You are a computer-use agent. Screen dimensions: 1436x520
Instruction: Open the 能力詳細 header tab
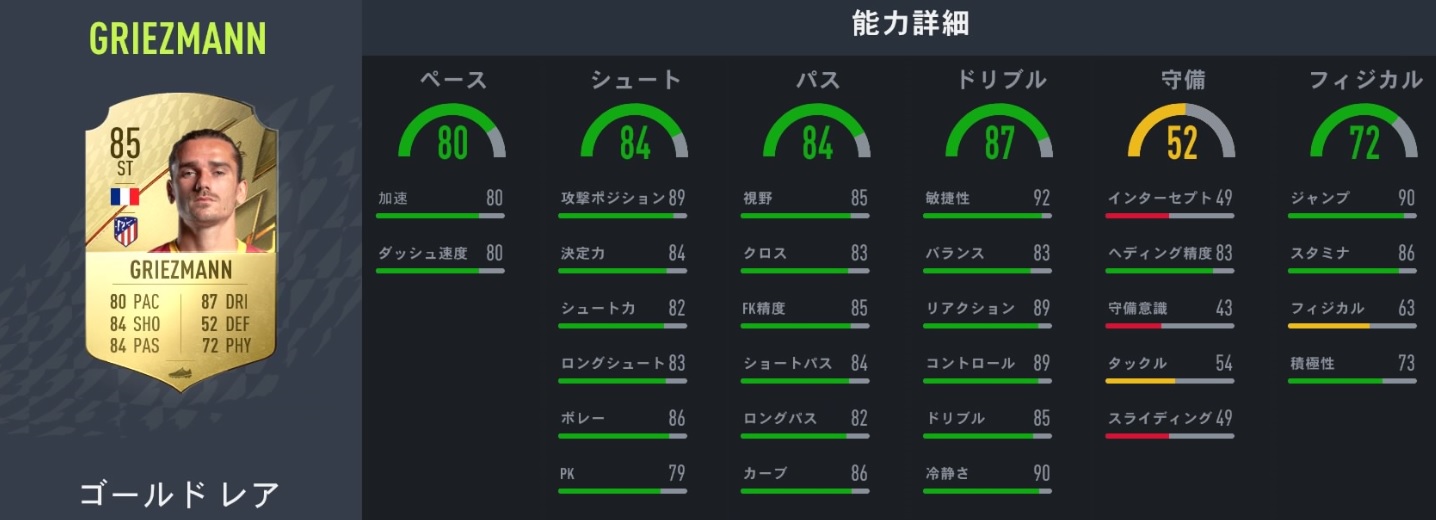(x=909, y=25)
